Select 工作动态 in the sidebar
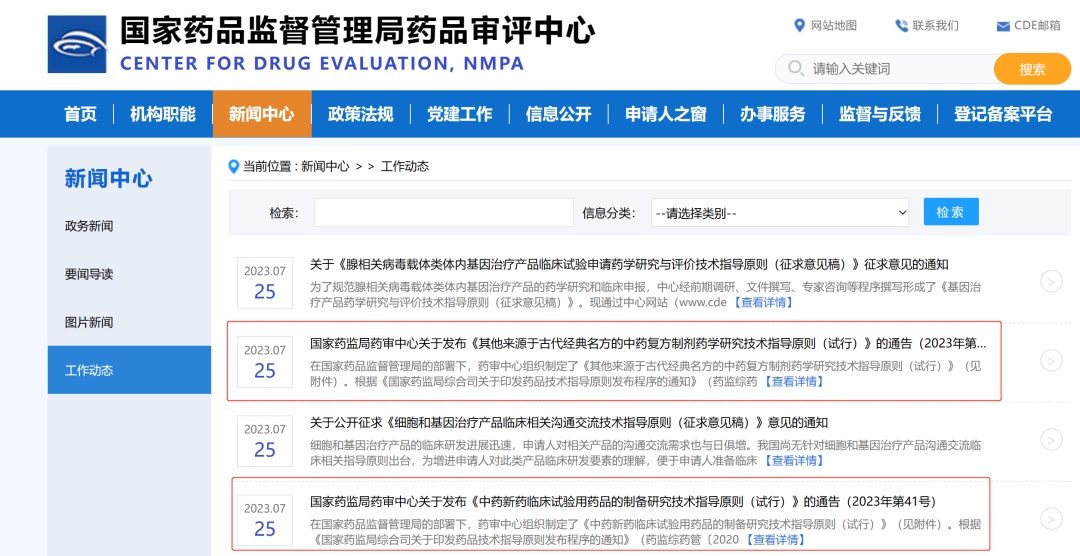Screen dimensions: 1080x556 [129, 370]
